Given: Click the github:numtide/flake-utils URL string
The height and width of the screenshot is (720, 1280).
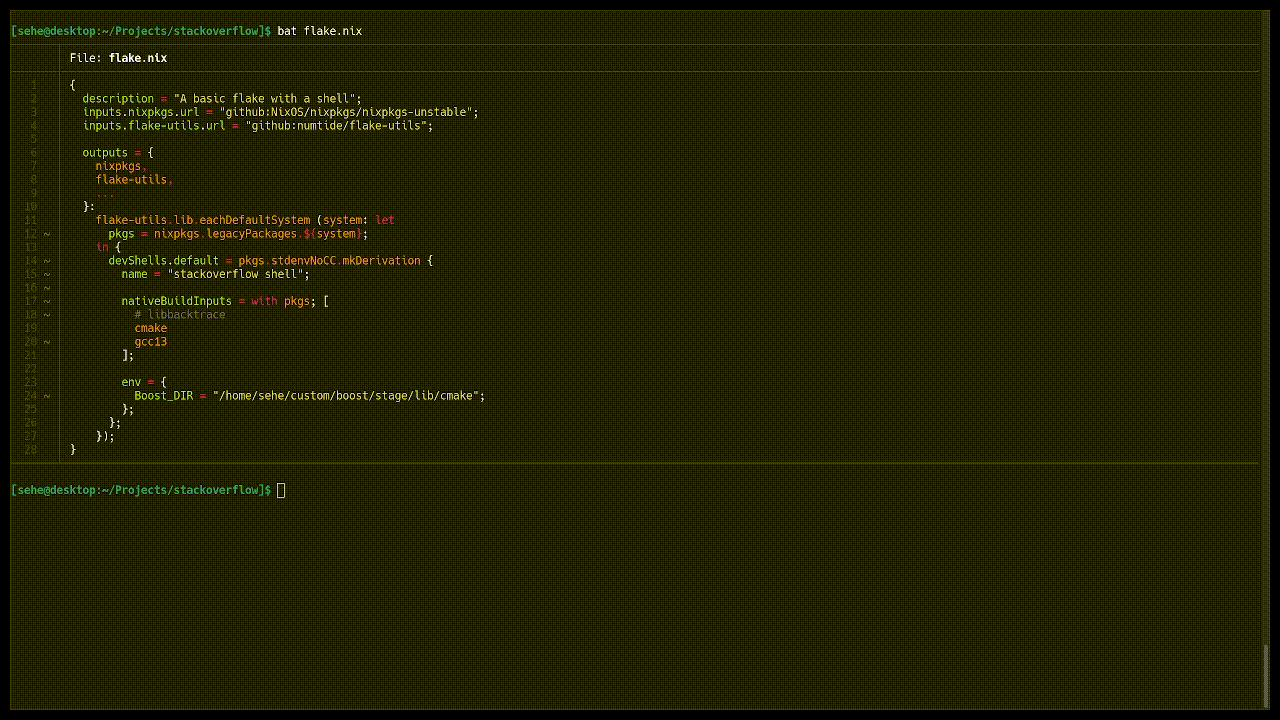Looking at the screenshot, I should [339, 126].
